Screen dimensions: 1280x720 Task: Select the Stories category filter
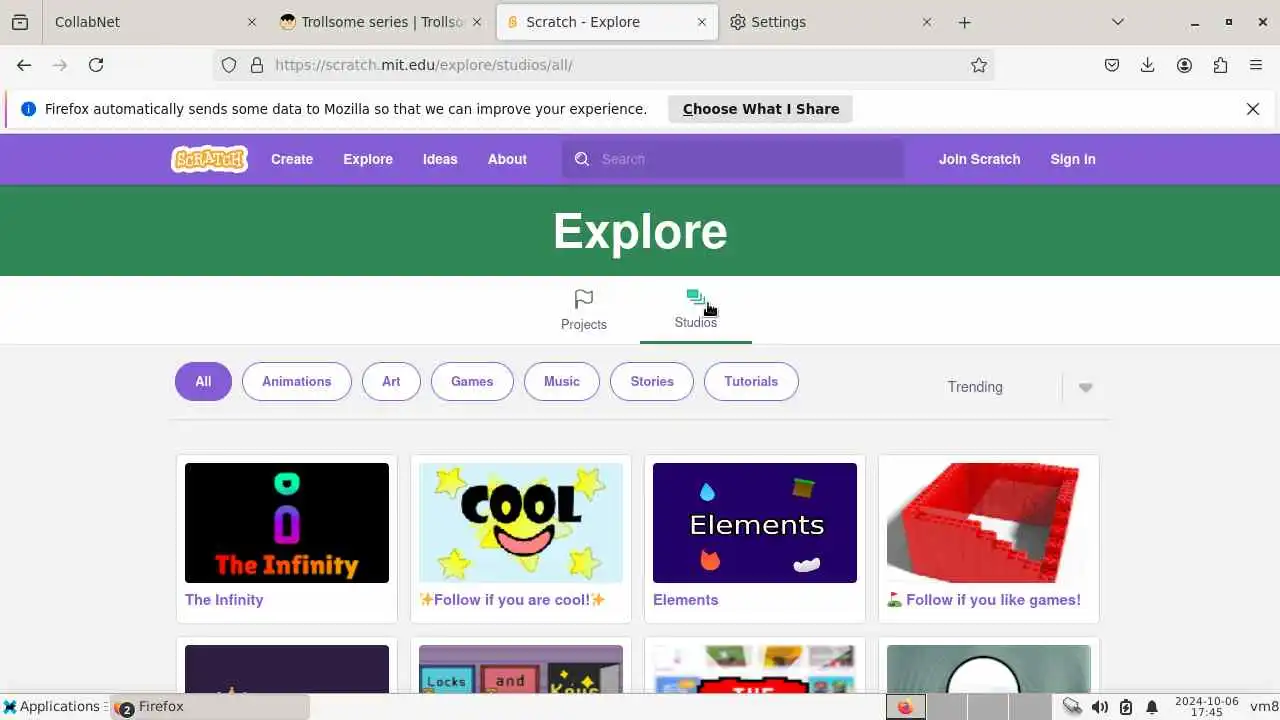652,381
